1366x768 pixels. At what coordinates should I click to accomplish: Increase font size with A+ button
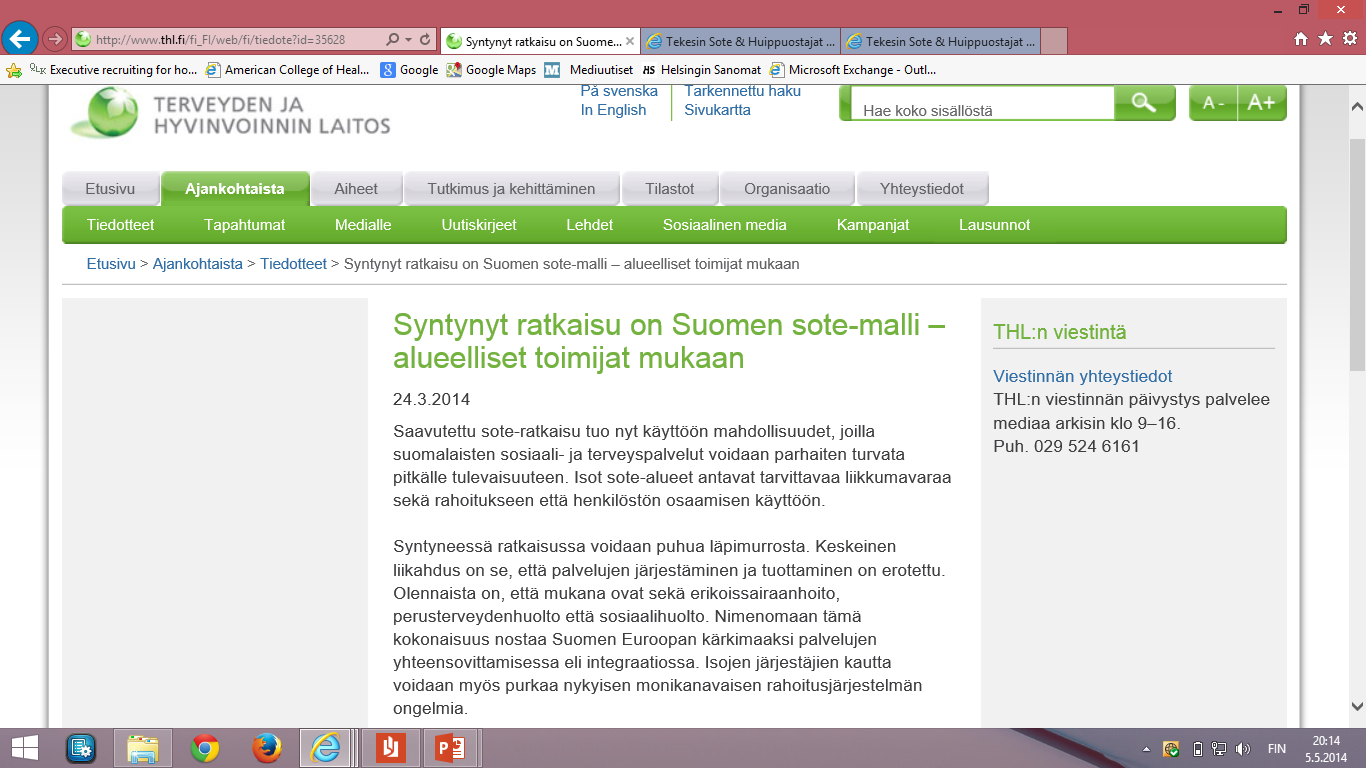click(1262, 103)
